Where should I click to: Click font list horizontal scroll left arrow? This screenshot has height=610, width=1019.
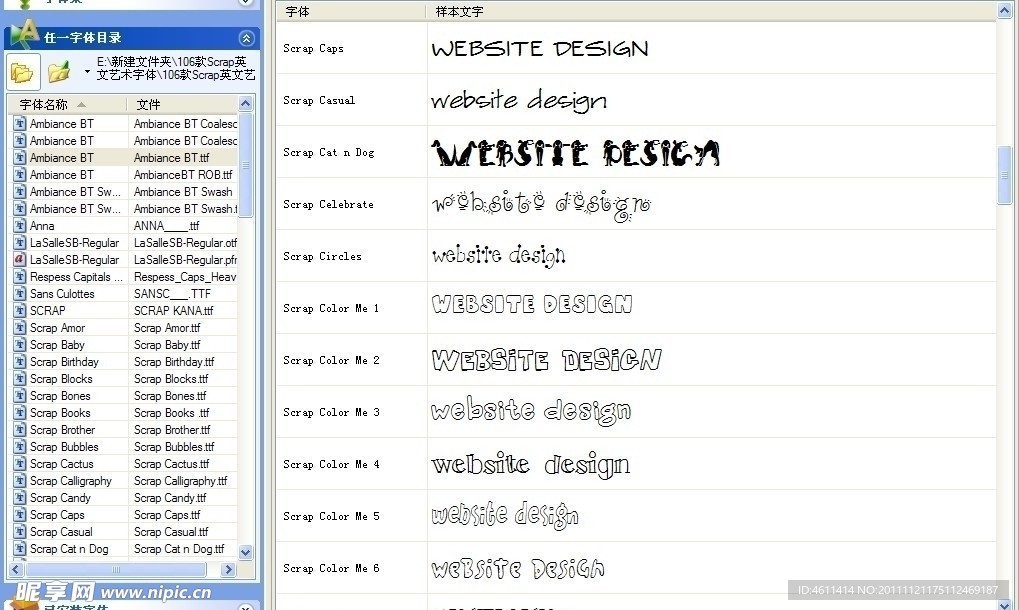coord(16,570)
